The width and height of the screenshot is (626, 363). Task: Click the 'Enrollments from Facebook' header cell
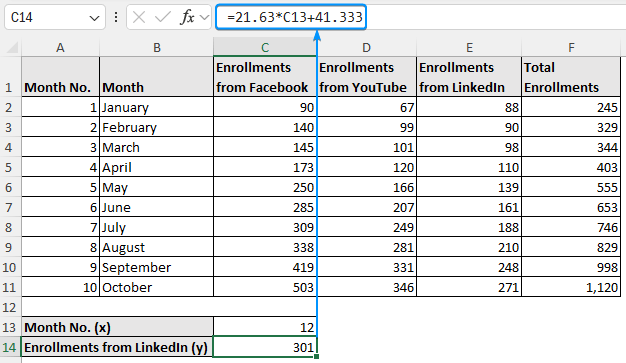[265, 77]
